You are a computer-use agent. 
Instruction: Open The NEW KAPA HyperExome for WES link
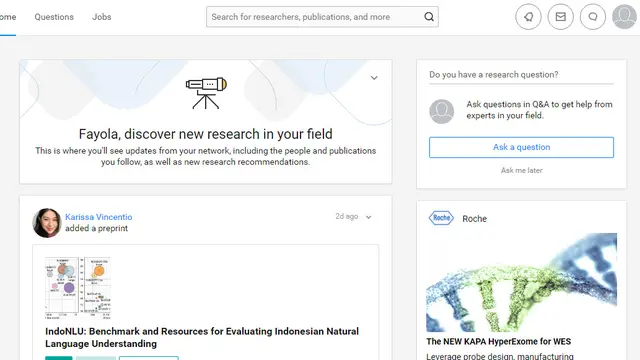point(498,341)
